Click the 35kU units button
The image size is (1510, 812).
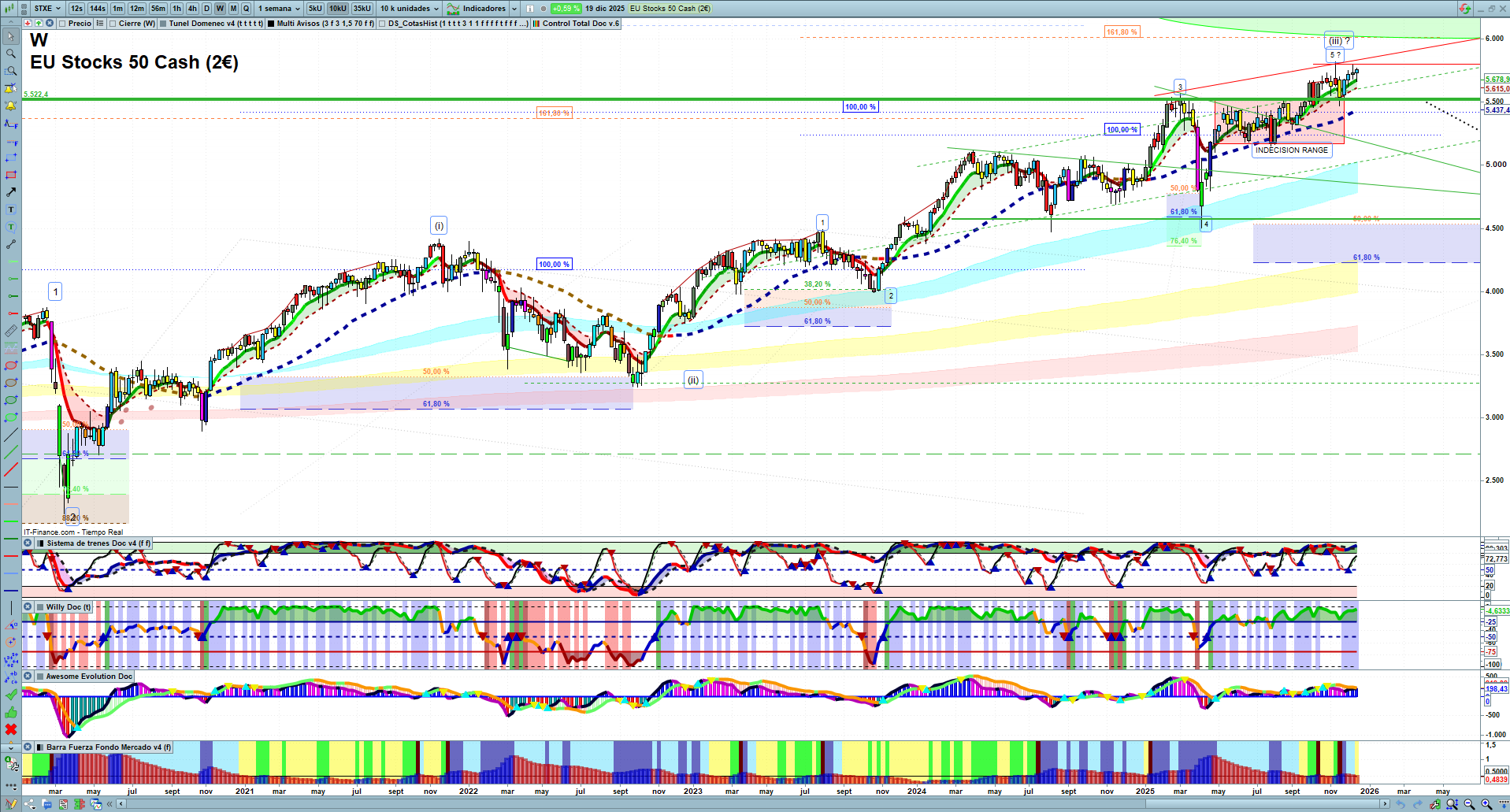362,9
